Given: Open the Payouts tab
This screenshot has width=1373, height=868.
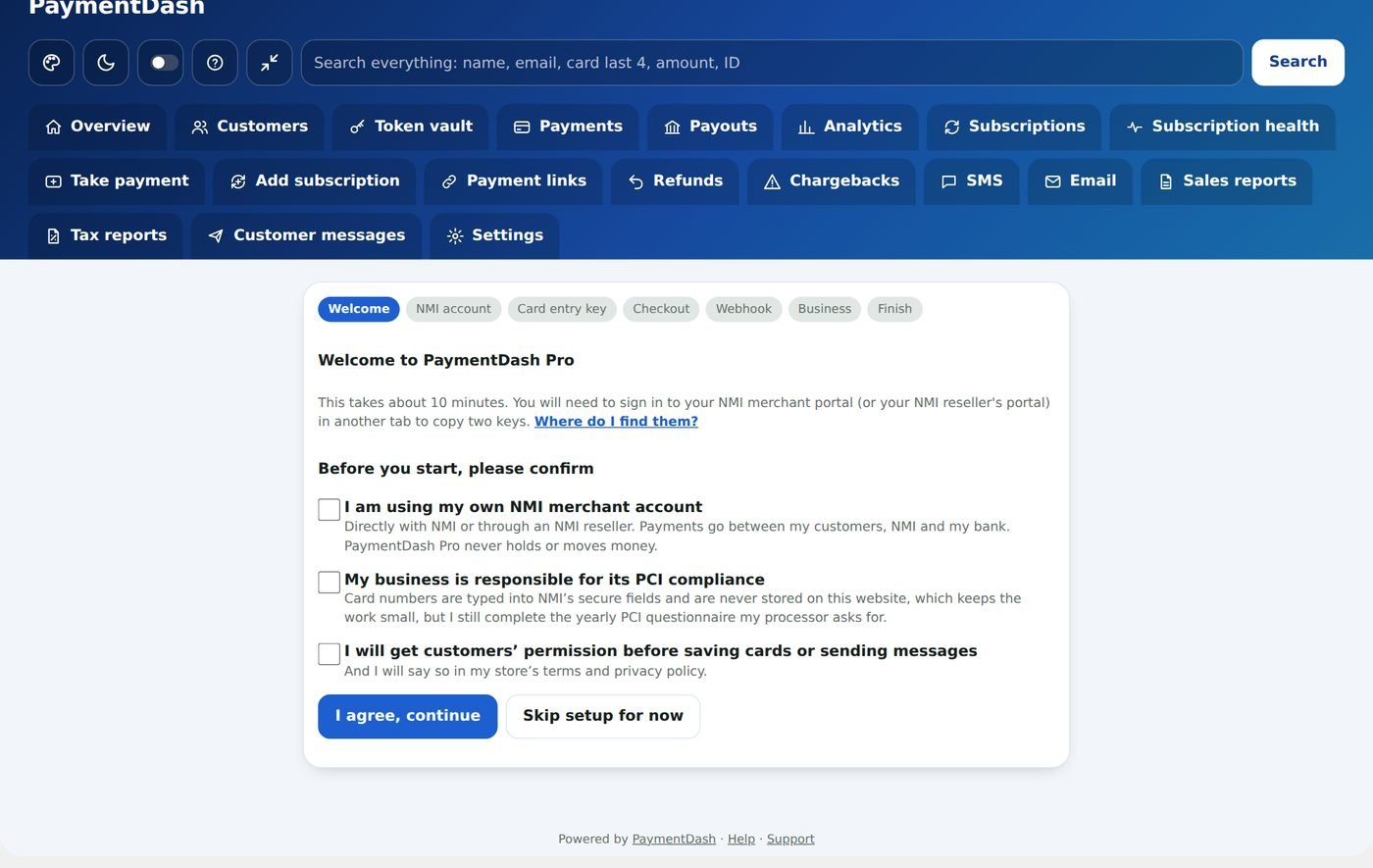Looking at the screenshot, I should [710, 127].
